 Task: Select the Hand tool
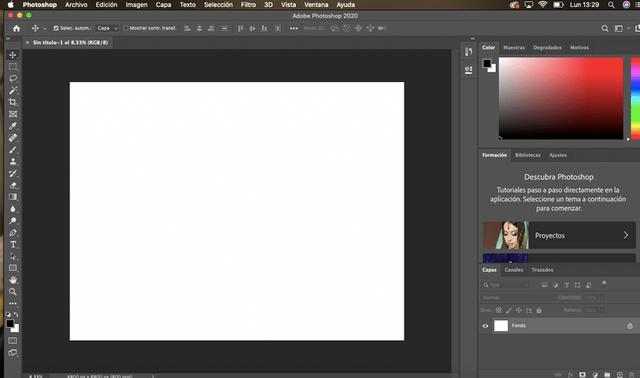13,280
